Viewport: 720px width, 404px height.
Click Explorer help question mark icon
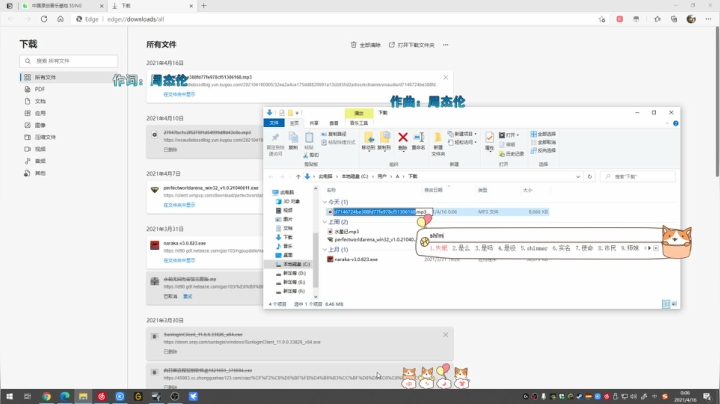tap(675, 123)
